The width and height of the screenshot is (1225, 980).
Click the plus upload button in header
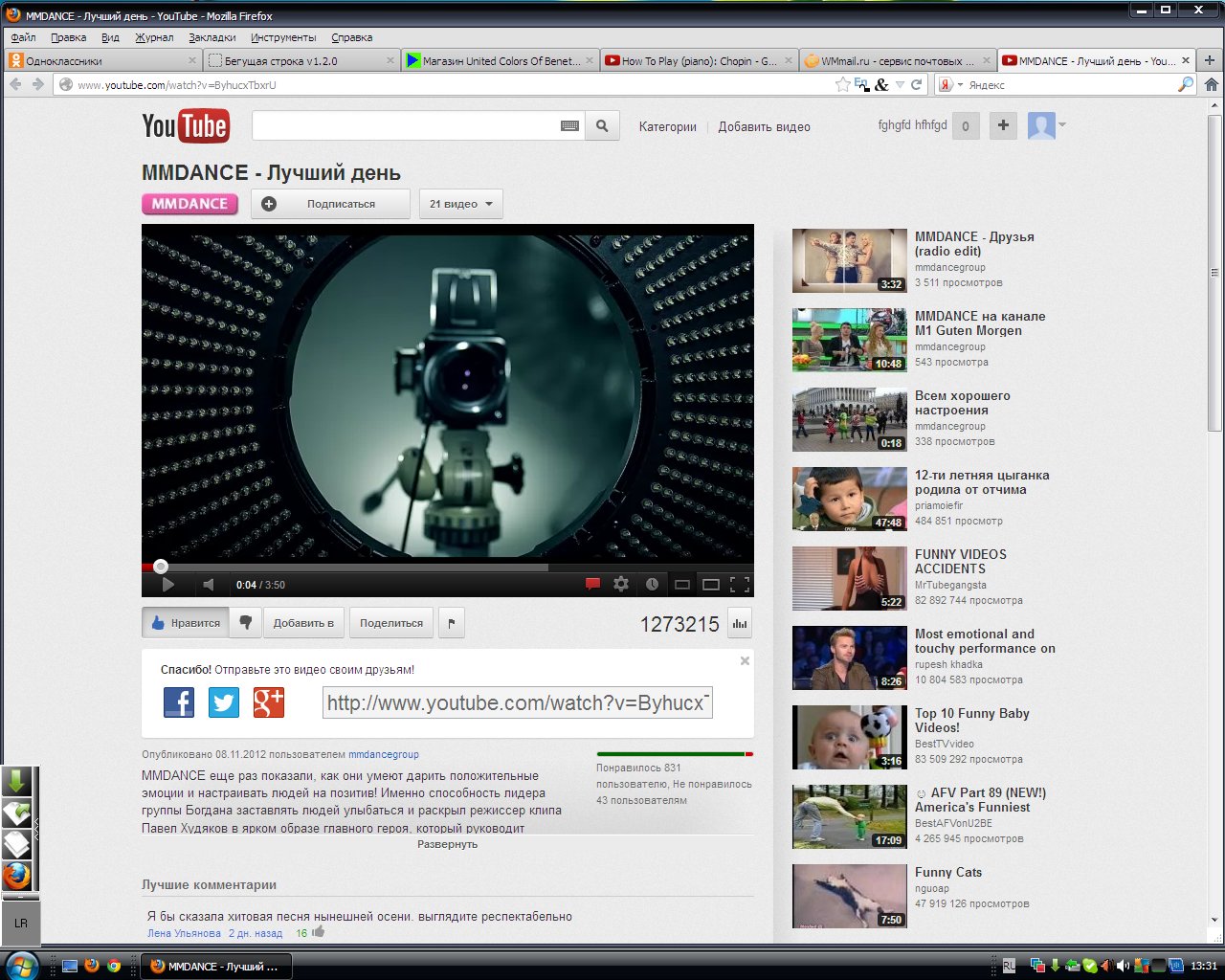point(1003,125)
